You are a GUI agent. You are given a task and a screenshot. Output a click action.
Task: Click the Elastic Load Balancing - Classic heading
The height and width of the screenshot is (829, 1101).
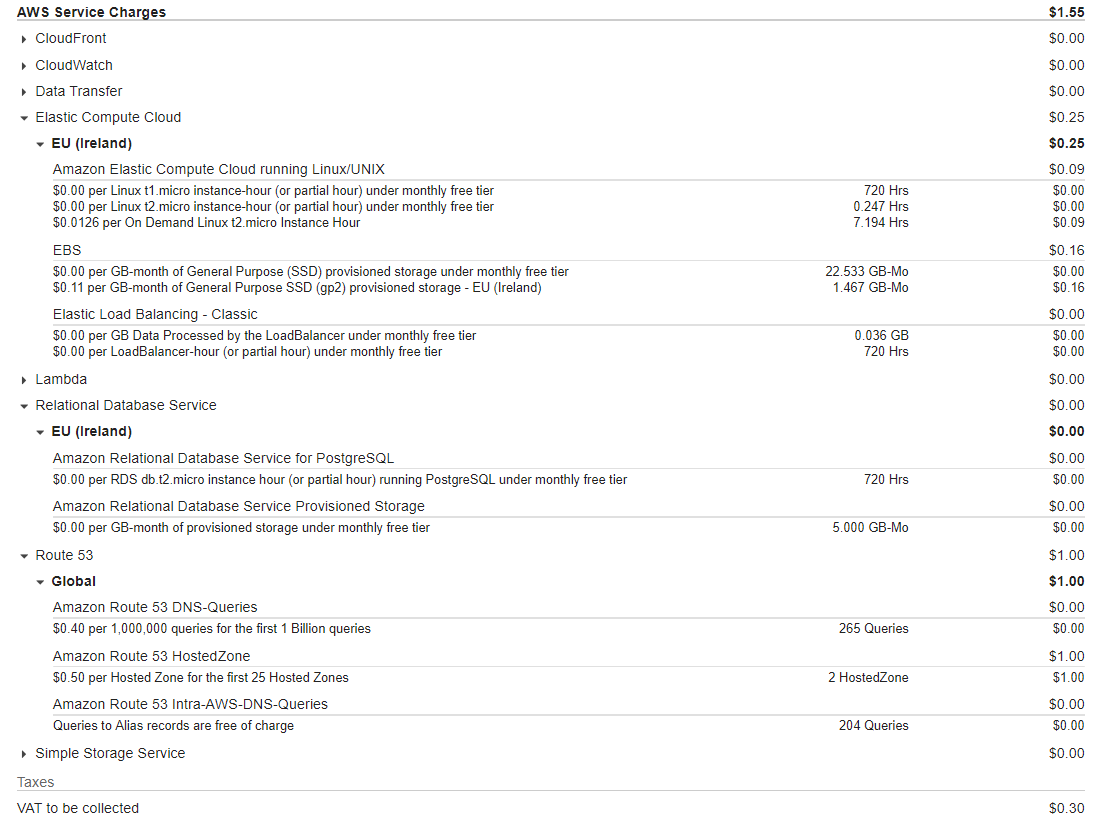[155, 314]
